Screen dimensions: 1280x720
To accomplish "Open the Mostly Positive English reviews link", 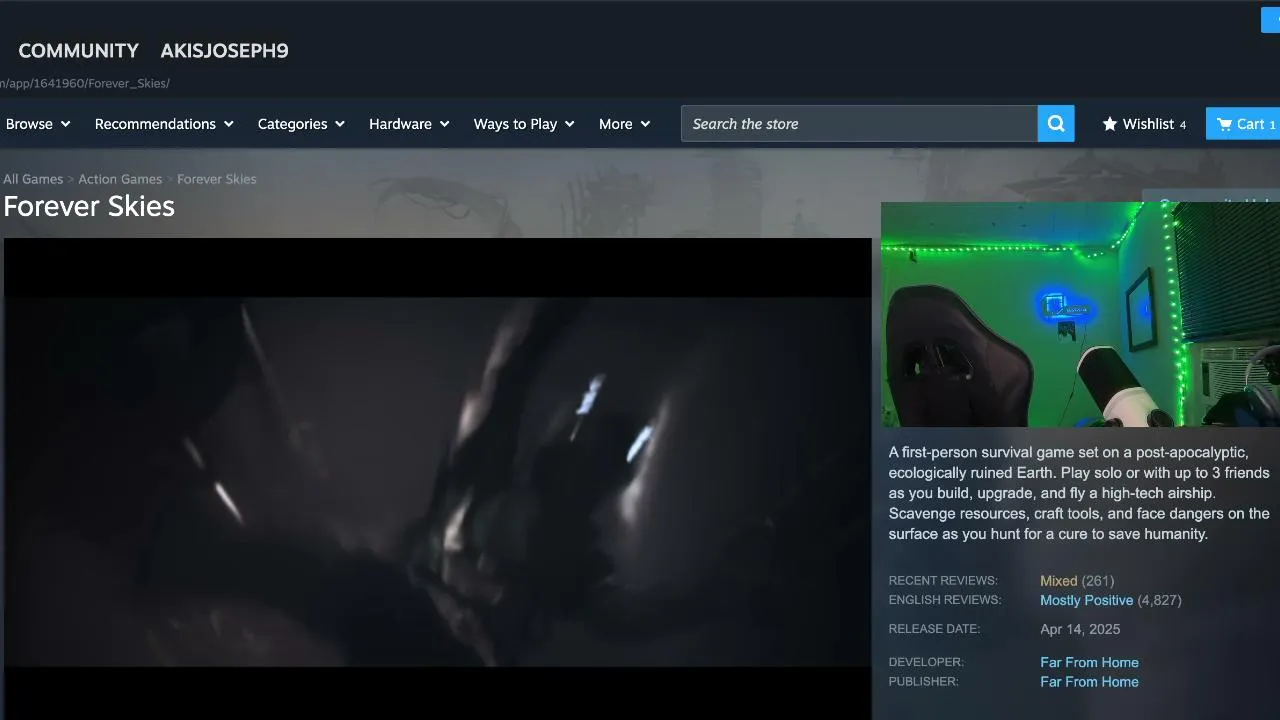I will tap(1087, 601).
